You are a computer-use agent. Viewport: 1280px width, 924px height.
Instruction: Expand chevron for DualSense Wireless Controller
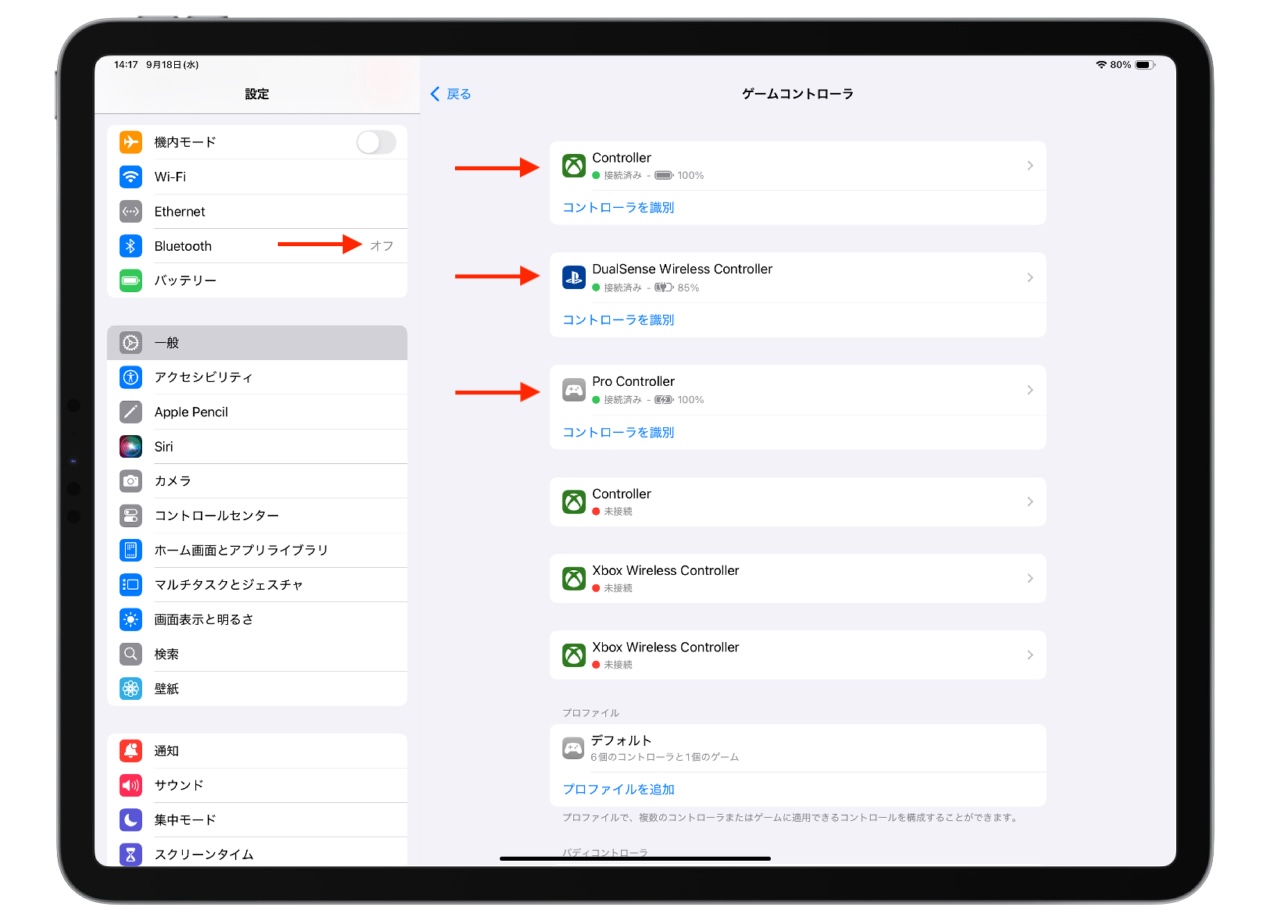click(1030, 278)
